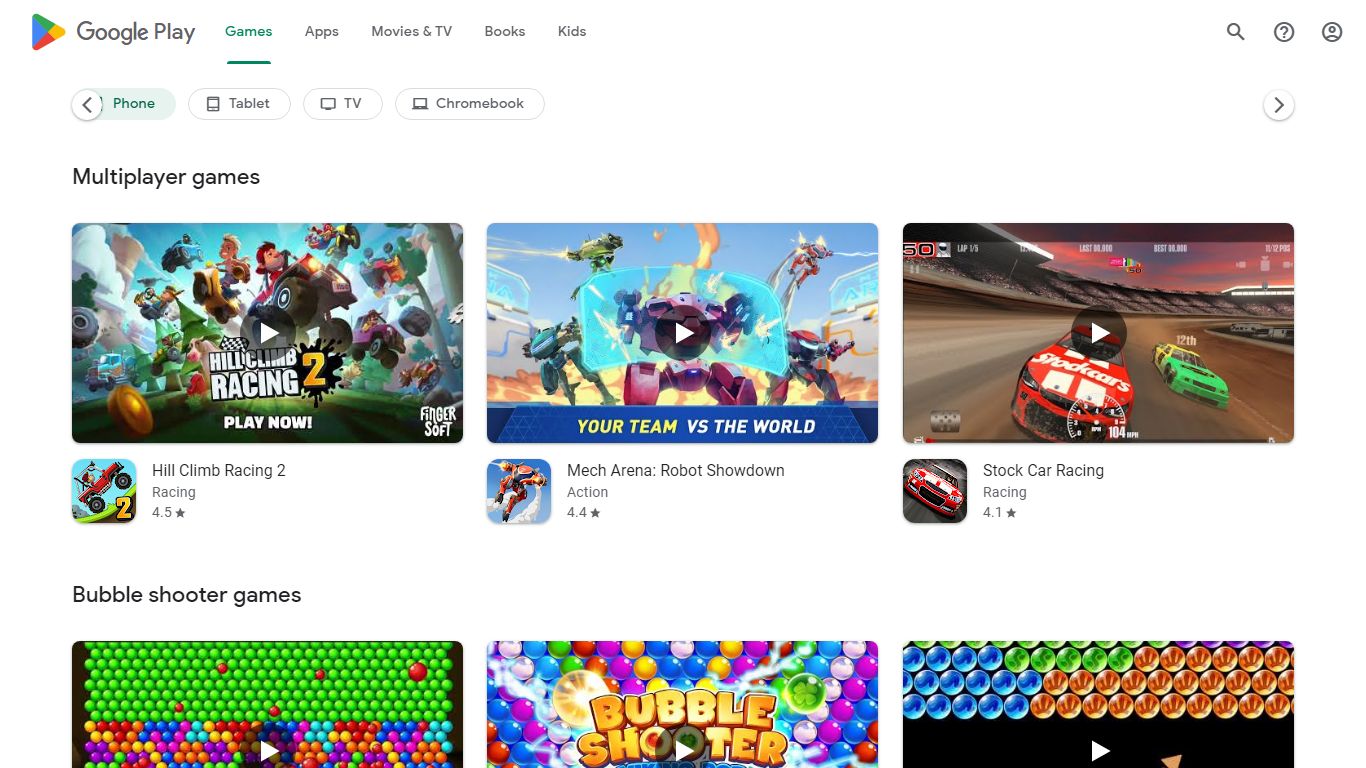
Task: Switch to the Apps tab
Action: 322,32
